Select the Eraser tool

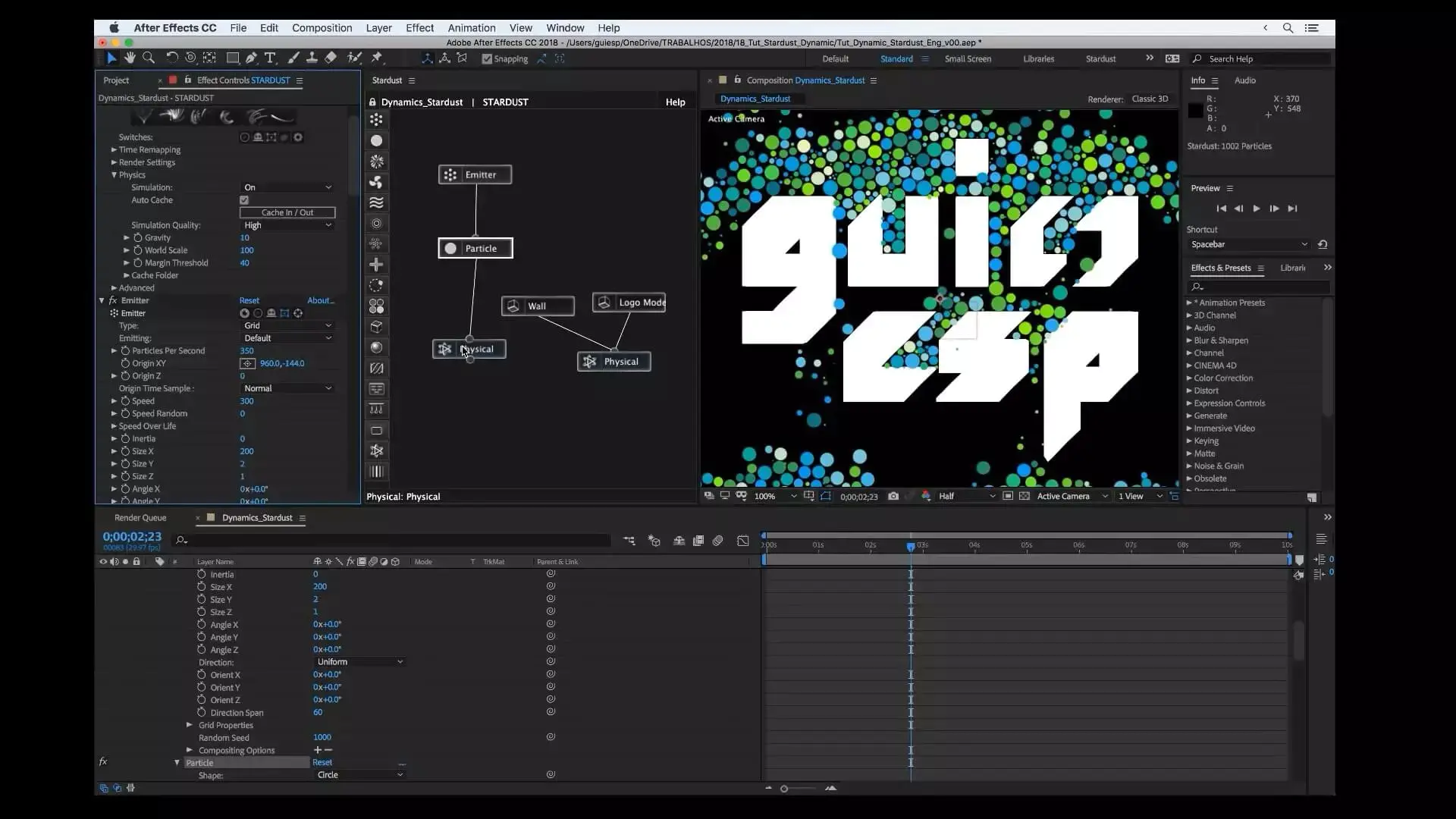tap(331, 58)
